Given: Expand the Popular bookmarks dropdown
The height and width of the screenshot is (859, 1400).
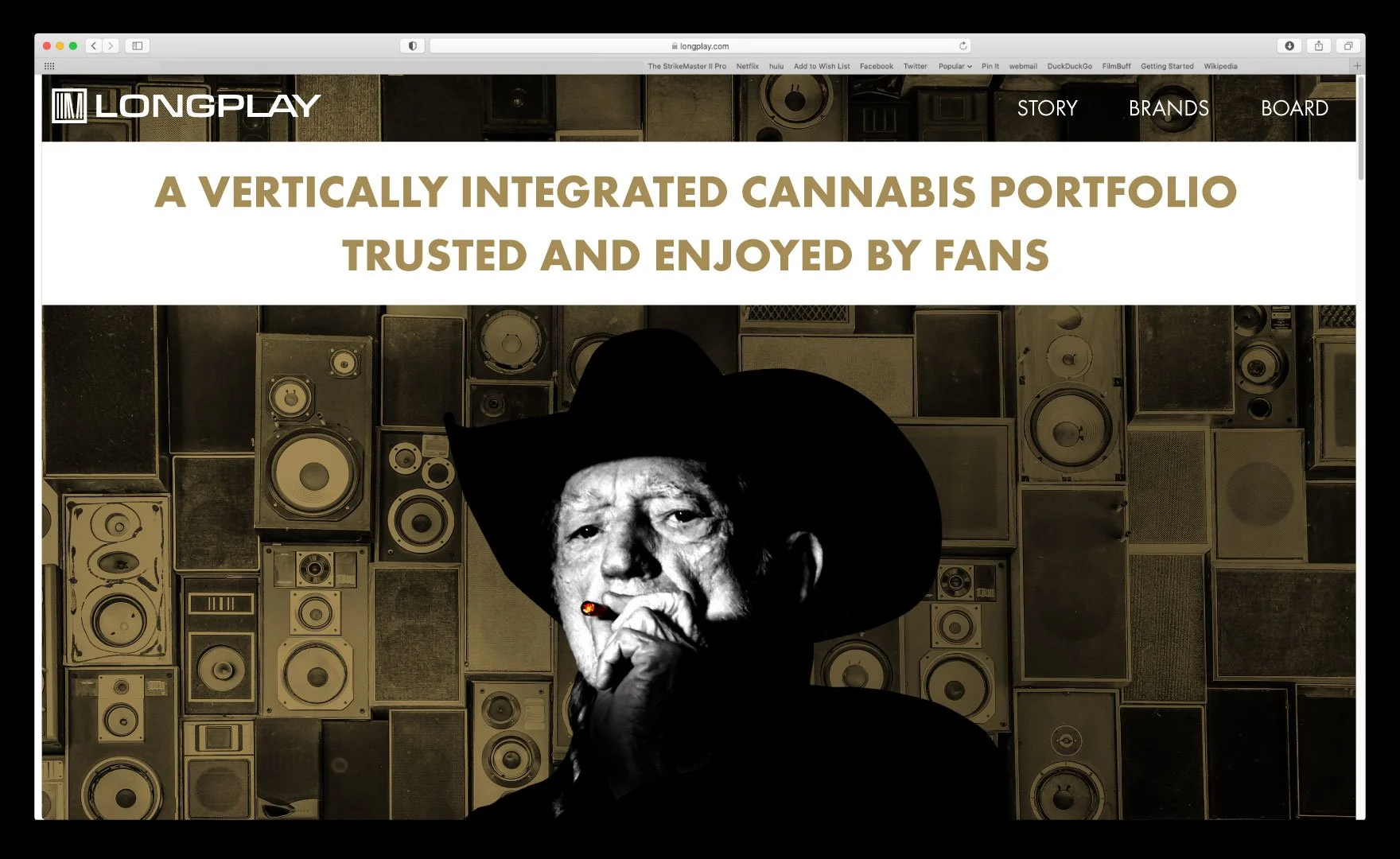Looking at the screenshot, I should coord(955,66).
